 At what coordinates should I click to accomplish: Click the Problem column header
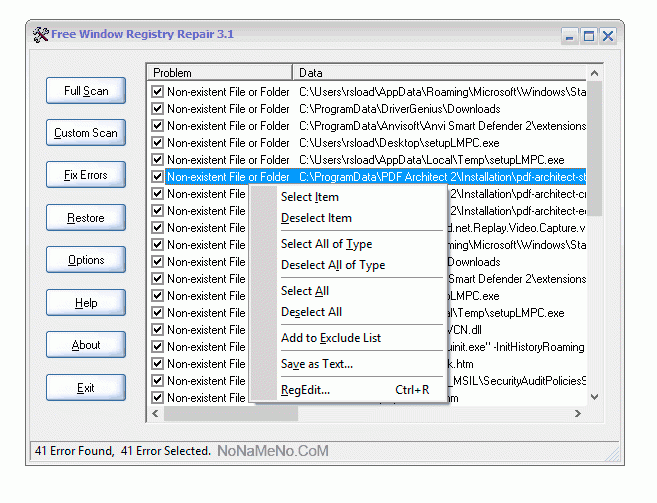[220, 73]
